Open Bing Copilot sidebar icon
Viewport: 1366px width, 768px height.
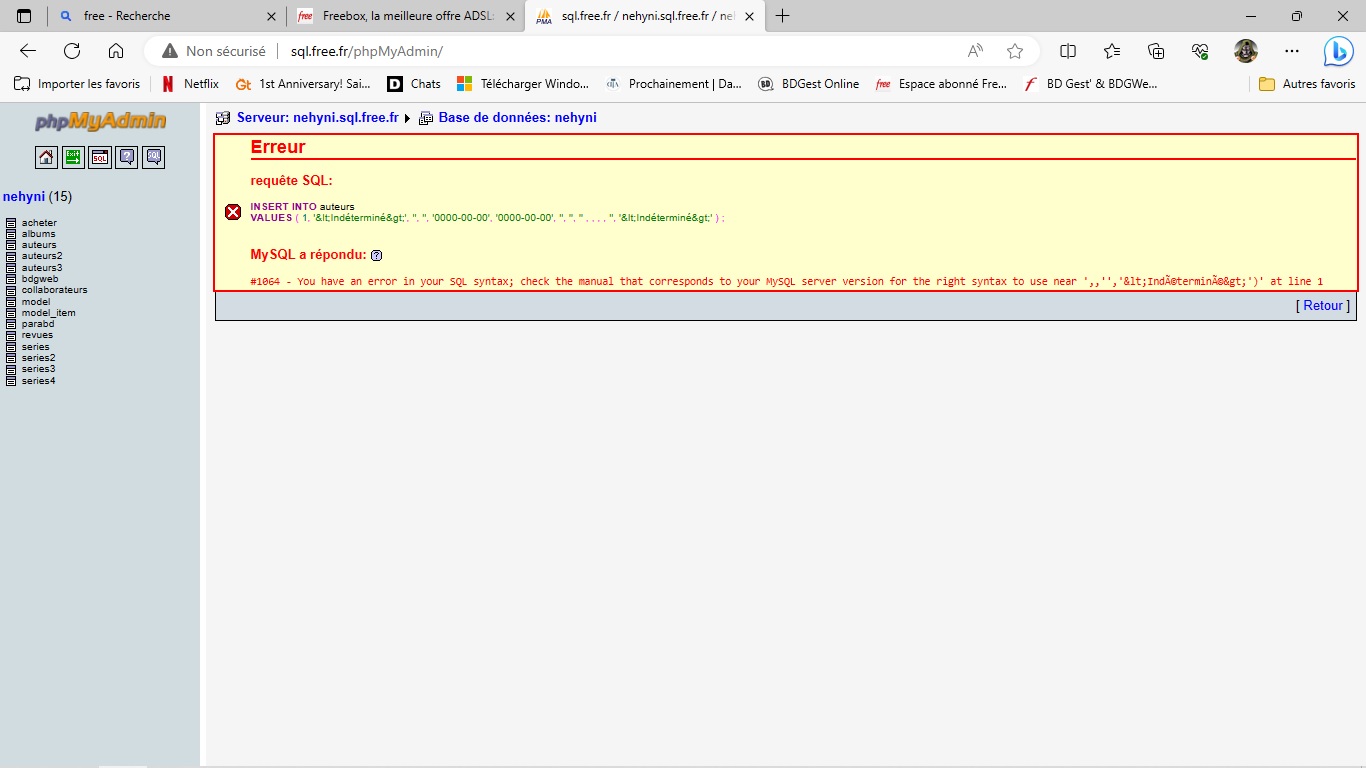click(1338, 51)
